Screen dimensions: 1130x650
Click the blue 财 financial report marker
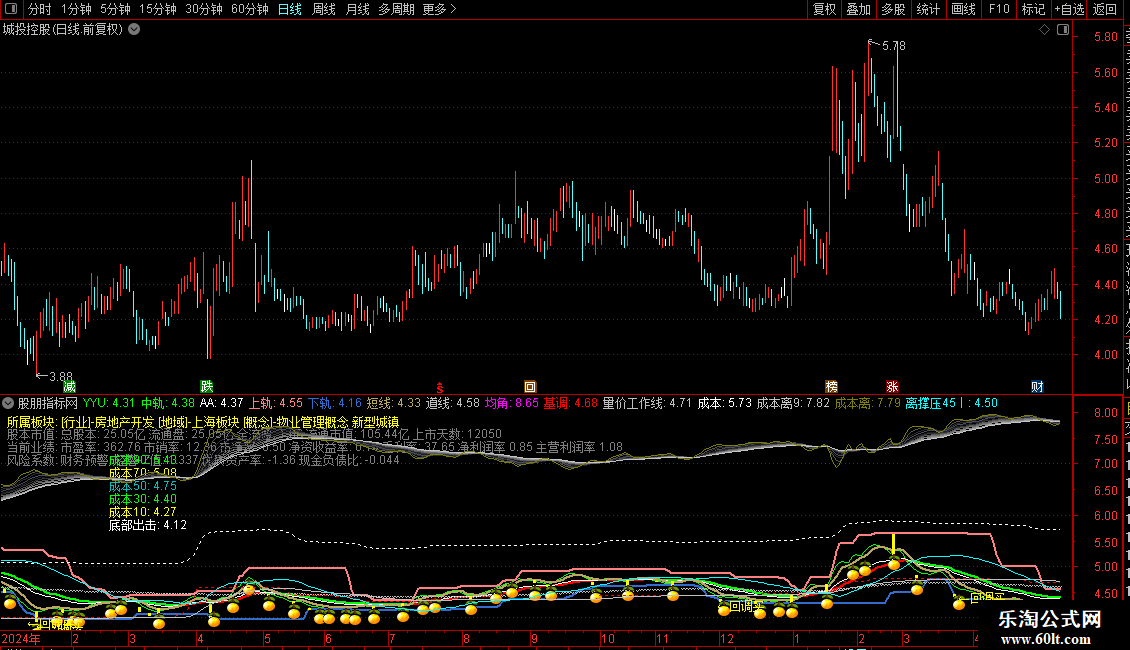(1037, 387)
